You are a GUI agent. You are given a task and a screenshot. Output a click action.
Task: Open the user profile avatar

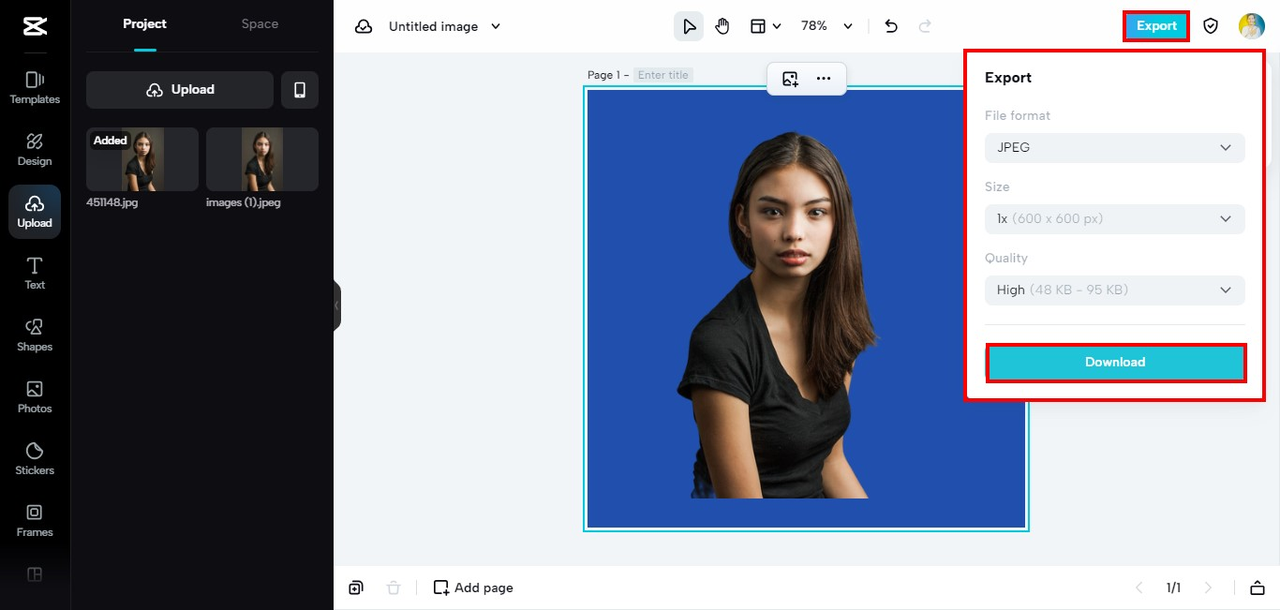tap(1252, 27)
